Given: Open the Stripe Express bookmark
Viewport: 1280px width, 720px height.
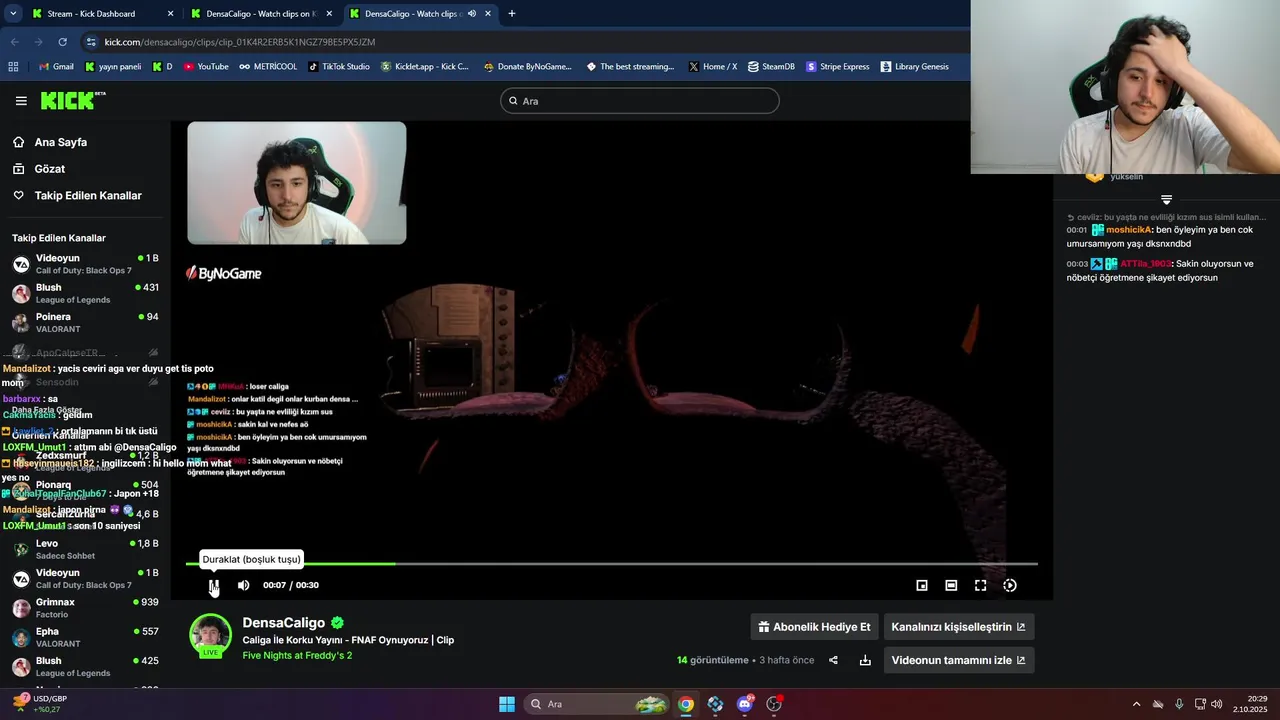Looking at the screenshot, I should (837, 67).
